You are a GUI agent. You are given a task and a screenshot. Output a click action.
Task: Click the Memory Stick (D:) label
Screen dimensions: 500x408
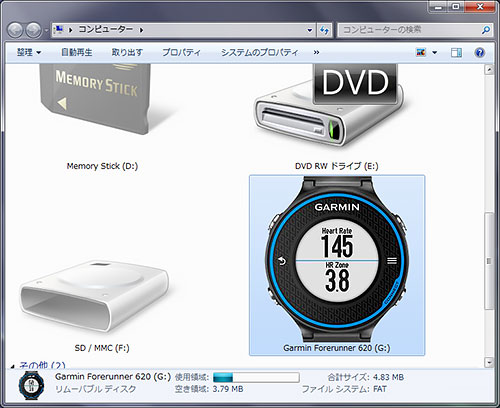pyautogui.click(x=102, y=166)
